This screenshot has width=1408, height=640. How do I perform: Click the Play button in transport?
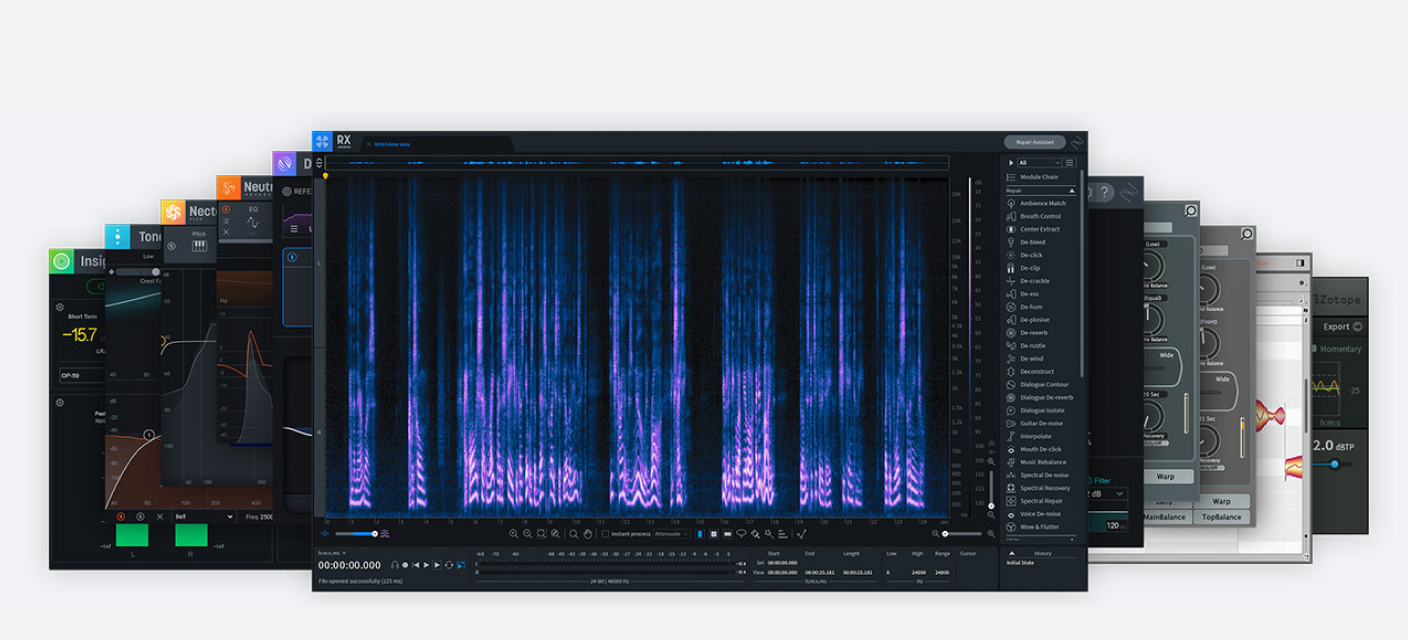coord(426,565)
